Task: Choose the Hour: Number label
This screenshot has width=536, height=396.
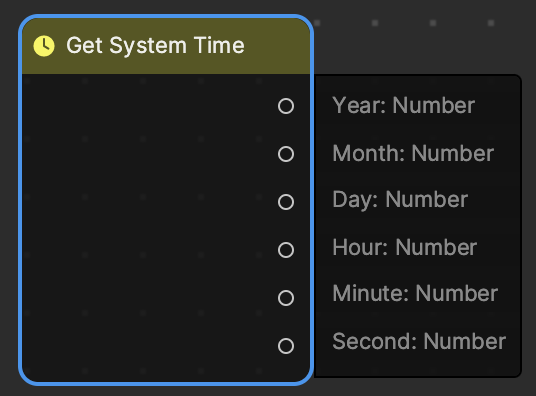Action: pyautogui.click(x=405, y=247)
